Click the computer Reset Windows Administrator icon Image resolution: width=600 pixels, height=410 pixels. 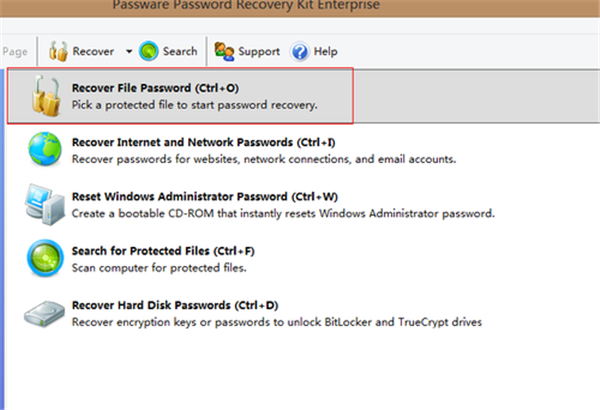pos(43,204)
